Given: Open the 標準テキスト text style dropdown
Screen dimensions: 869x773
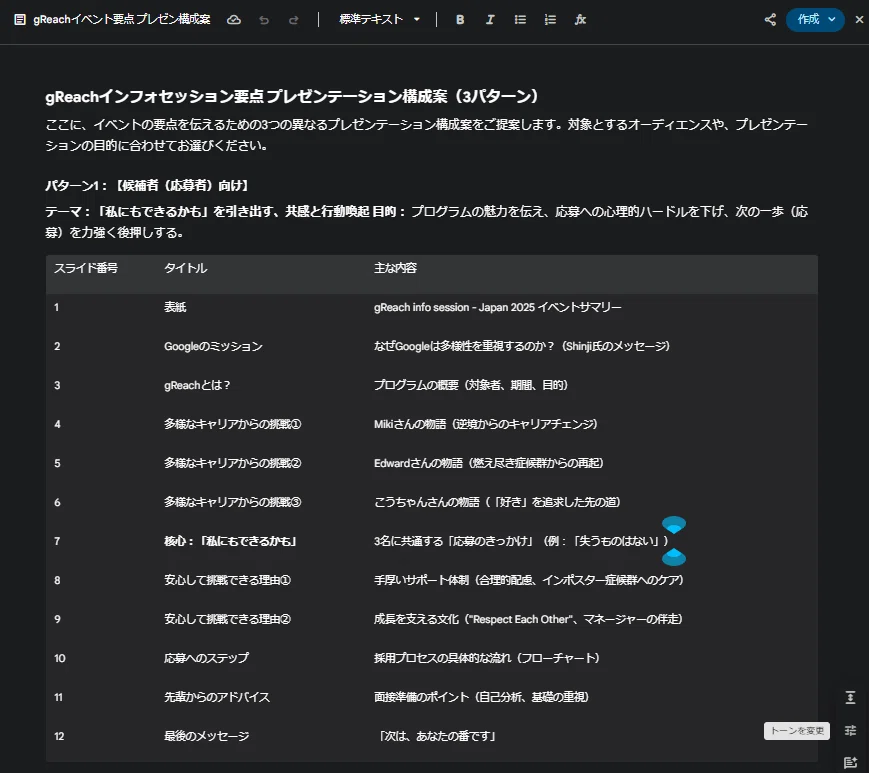Looking at the screenshot, I should [x=379, y=19].
